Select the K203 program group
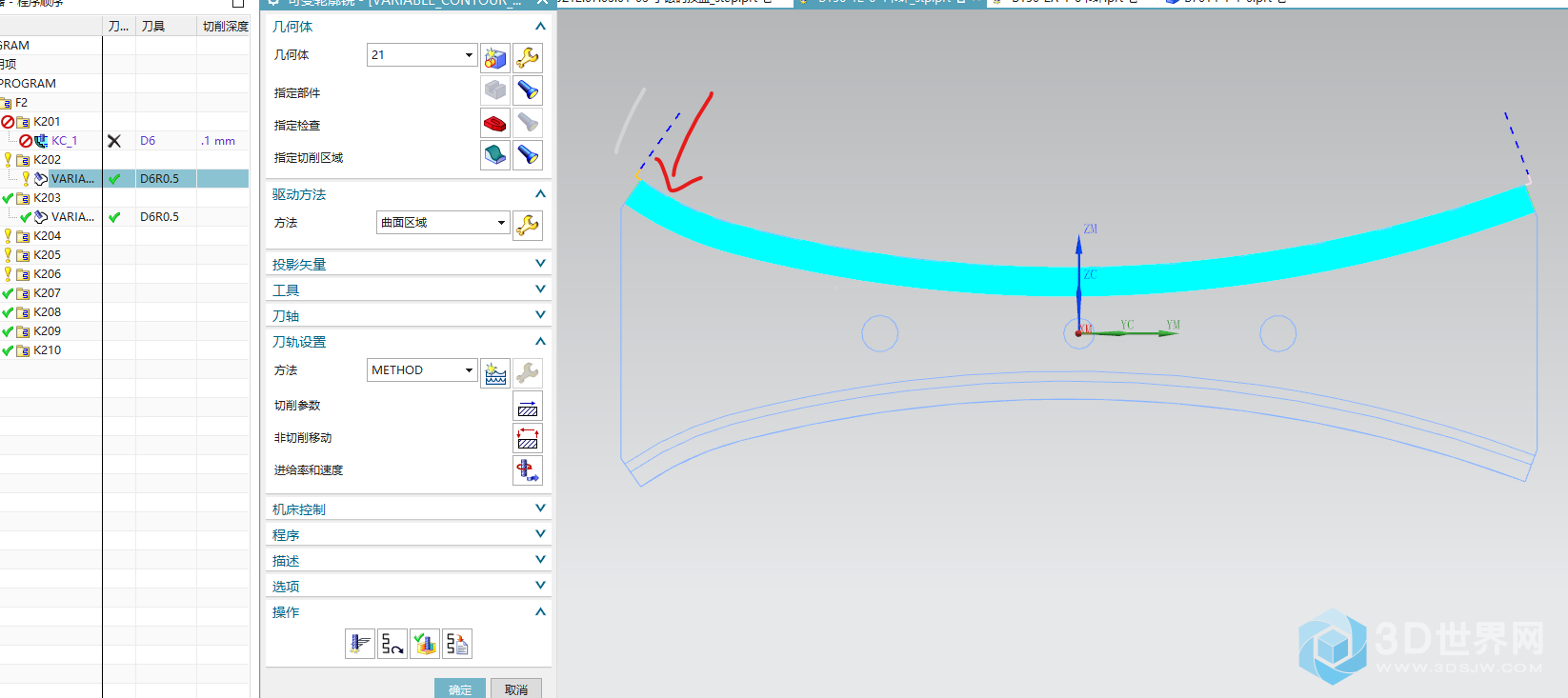Viewport: 1568px width, 698px height. 47,198
